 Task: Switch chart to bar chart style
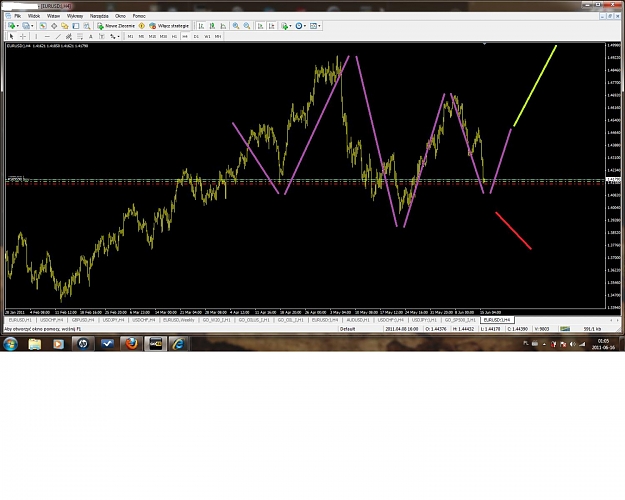click(x=201, y=26)
